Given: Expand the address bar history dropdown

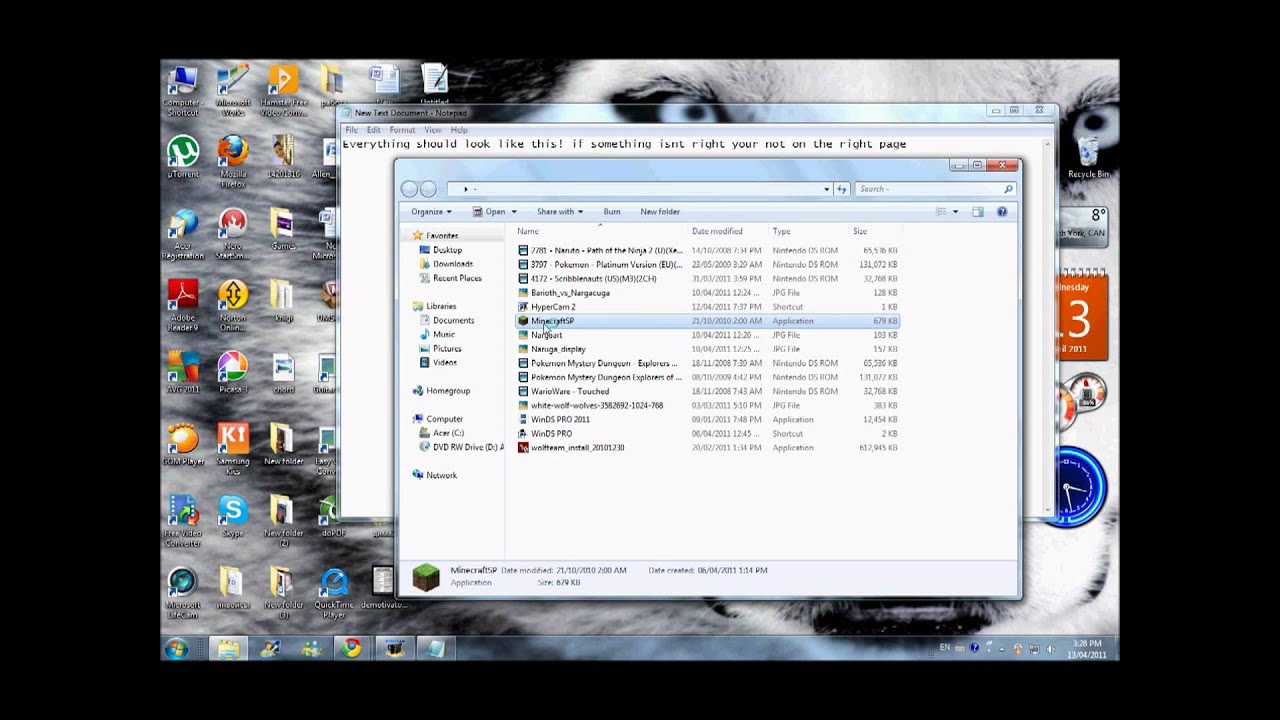Looking at the screenshot, I should tap(827, 189).
